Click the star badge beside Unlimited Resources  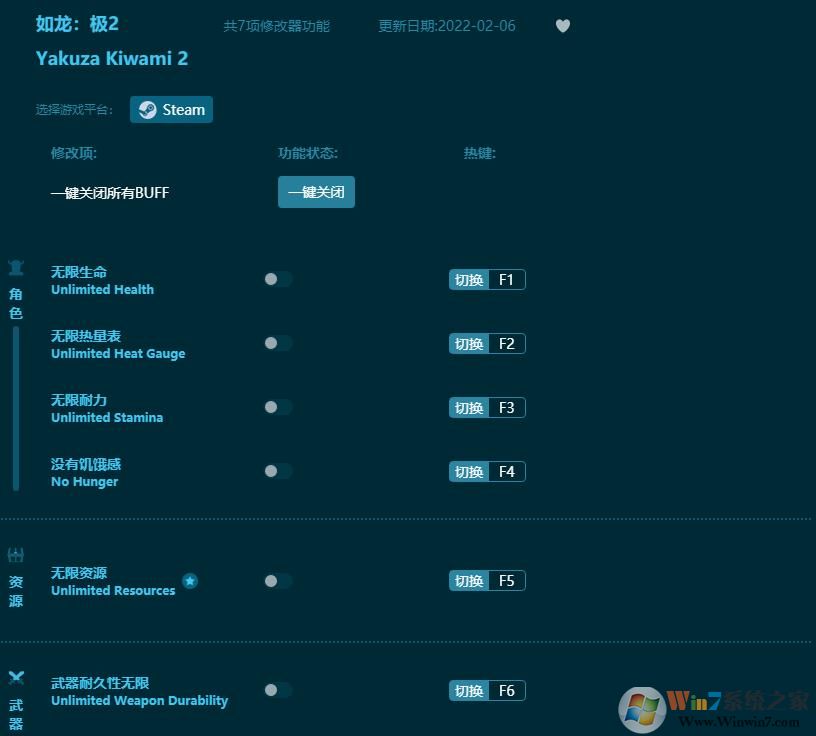click(190, 581)
